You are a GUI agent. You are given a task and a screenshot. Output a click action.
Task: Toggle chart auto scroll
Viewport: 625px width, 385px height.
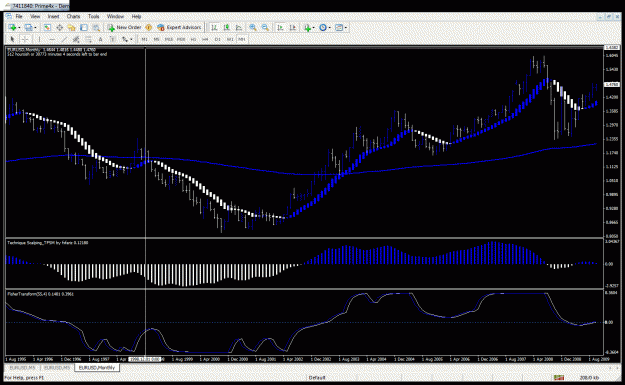280,28
